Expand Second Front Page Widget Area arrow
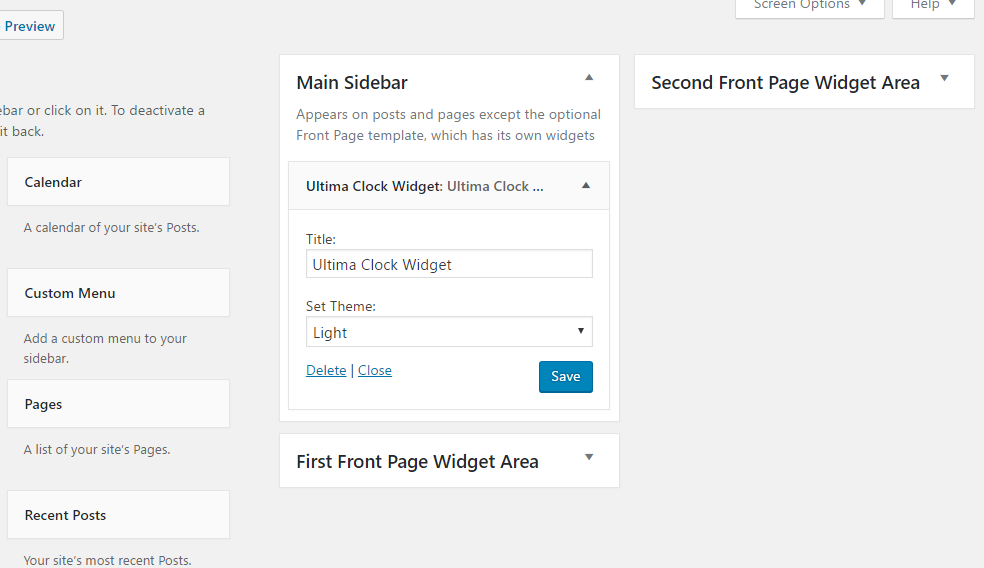This screenshot has width=984, height=568. (x=944, y=78)
